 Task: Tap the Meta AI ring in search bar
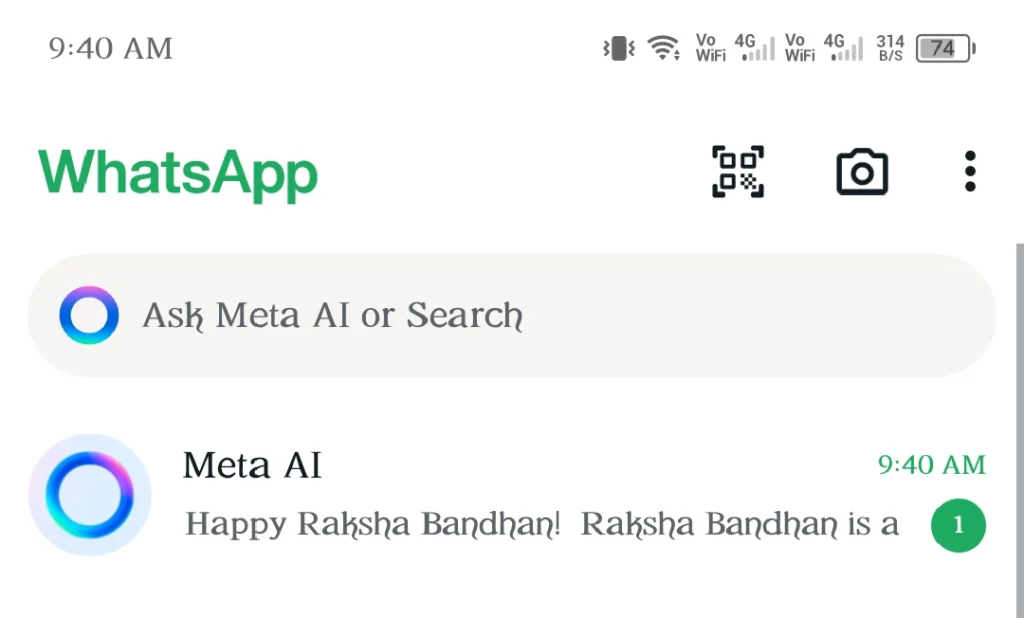pyautogui.click(x=89, y=315)
